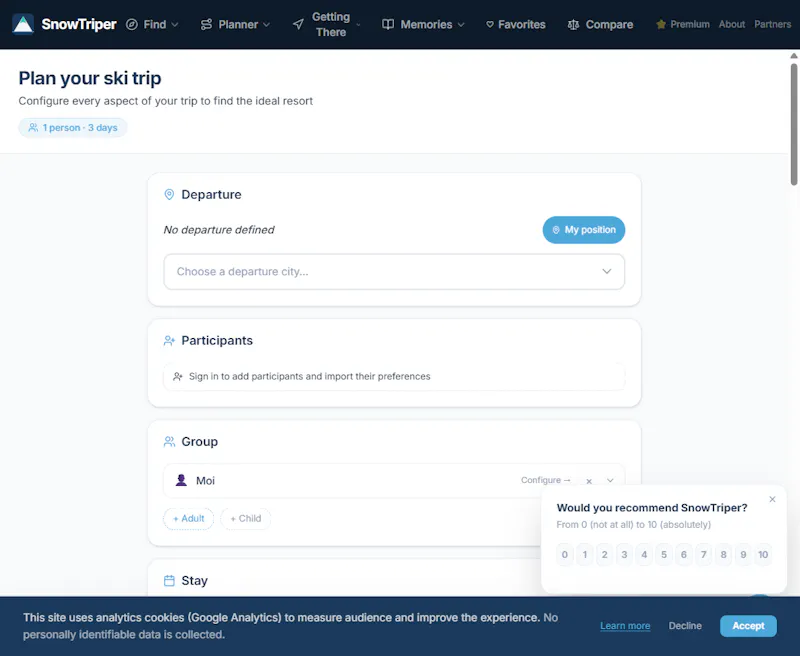Click the Premium star icon
Viewport: 800px width, 656px height.
(661, 24)
